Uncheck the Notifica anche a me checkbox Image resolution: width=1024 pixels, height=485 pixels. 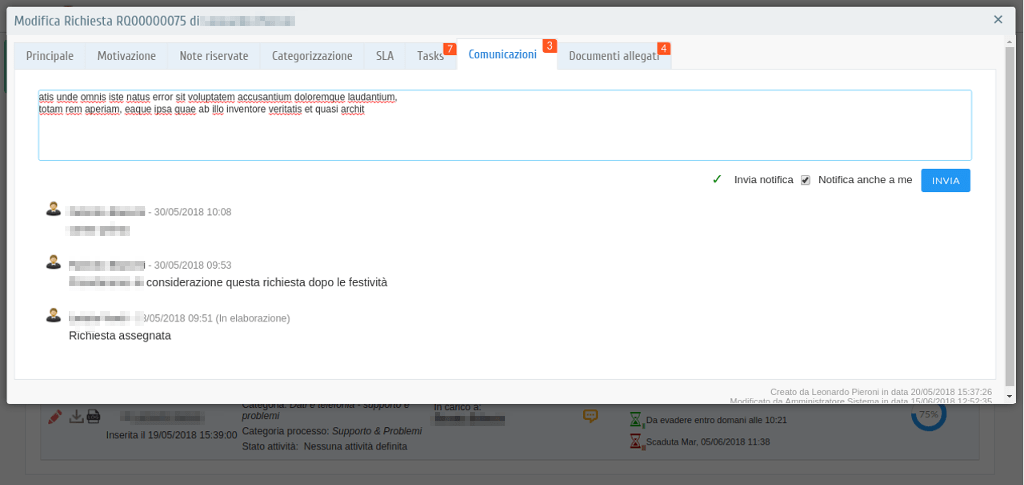[x=805, y=180]
